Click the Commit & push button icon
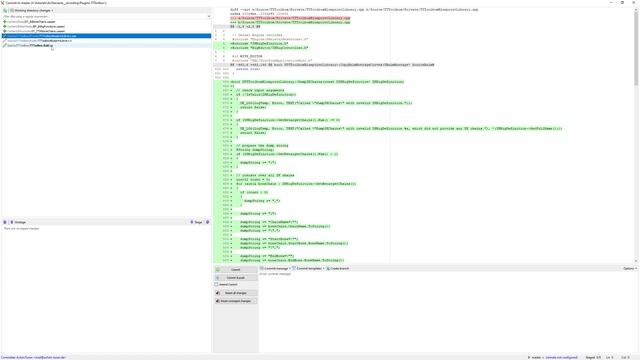Image resolution: width=640 pixels, height=360 pixels. 218,278
